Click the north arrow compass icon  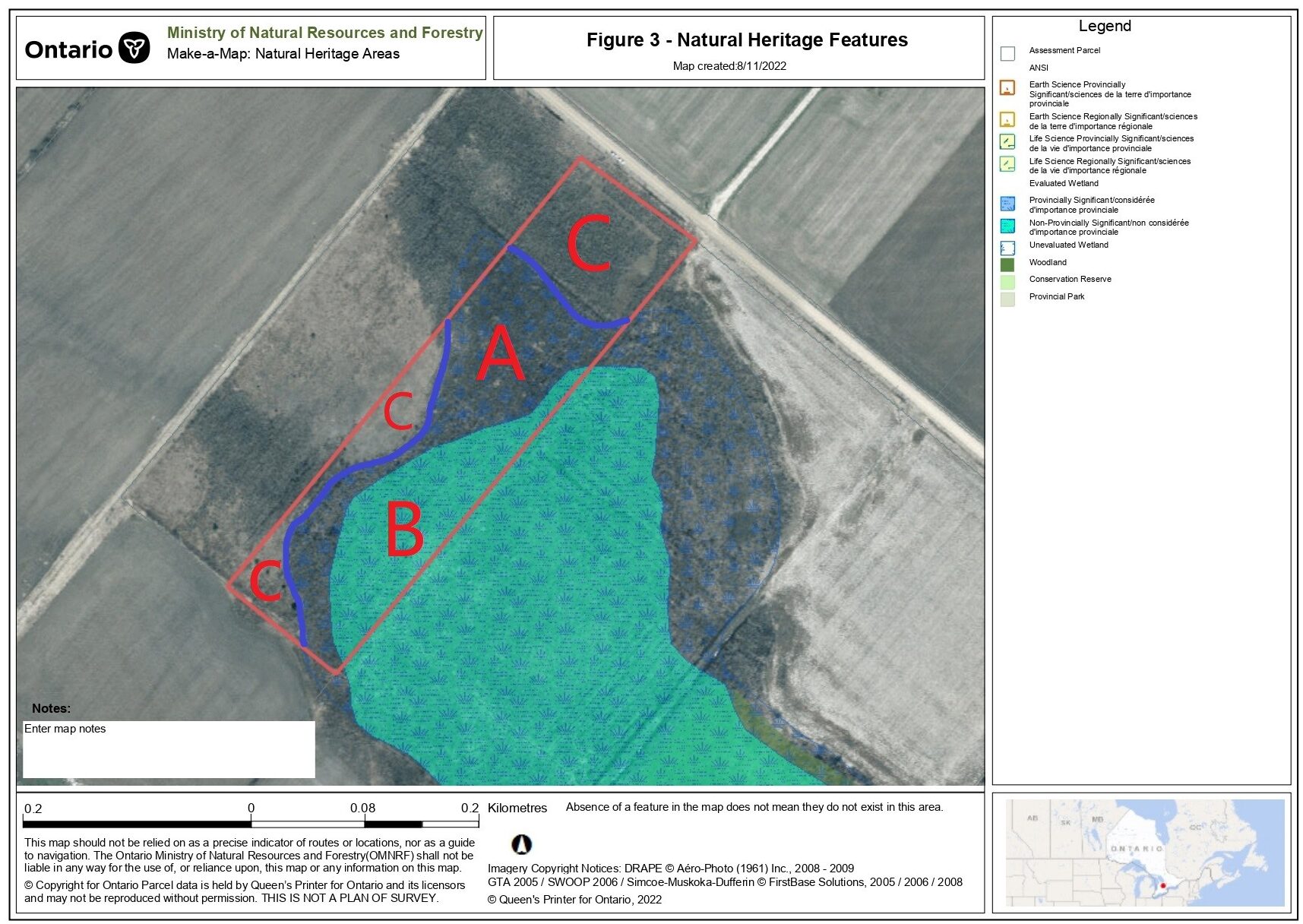tap(521, 844)
